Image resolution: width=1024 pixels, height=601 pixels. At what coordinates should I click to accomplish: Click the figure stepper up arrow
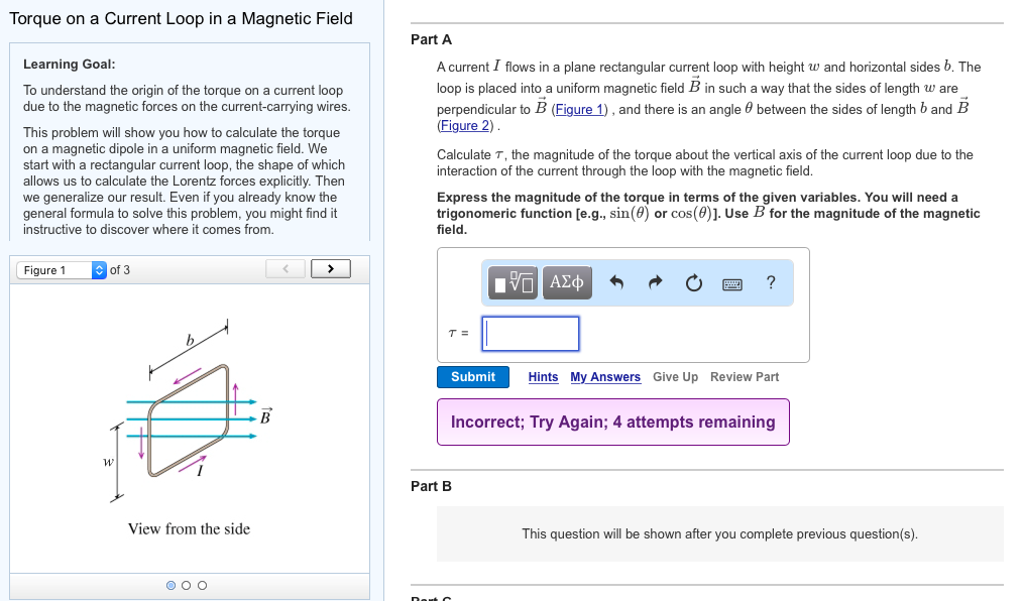99,266
